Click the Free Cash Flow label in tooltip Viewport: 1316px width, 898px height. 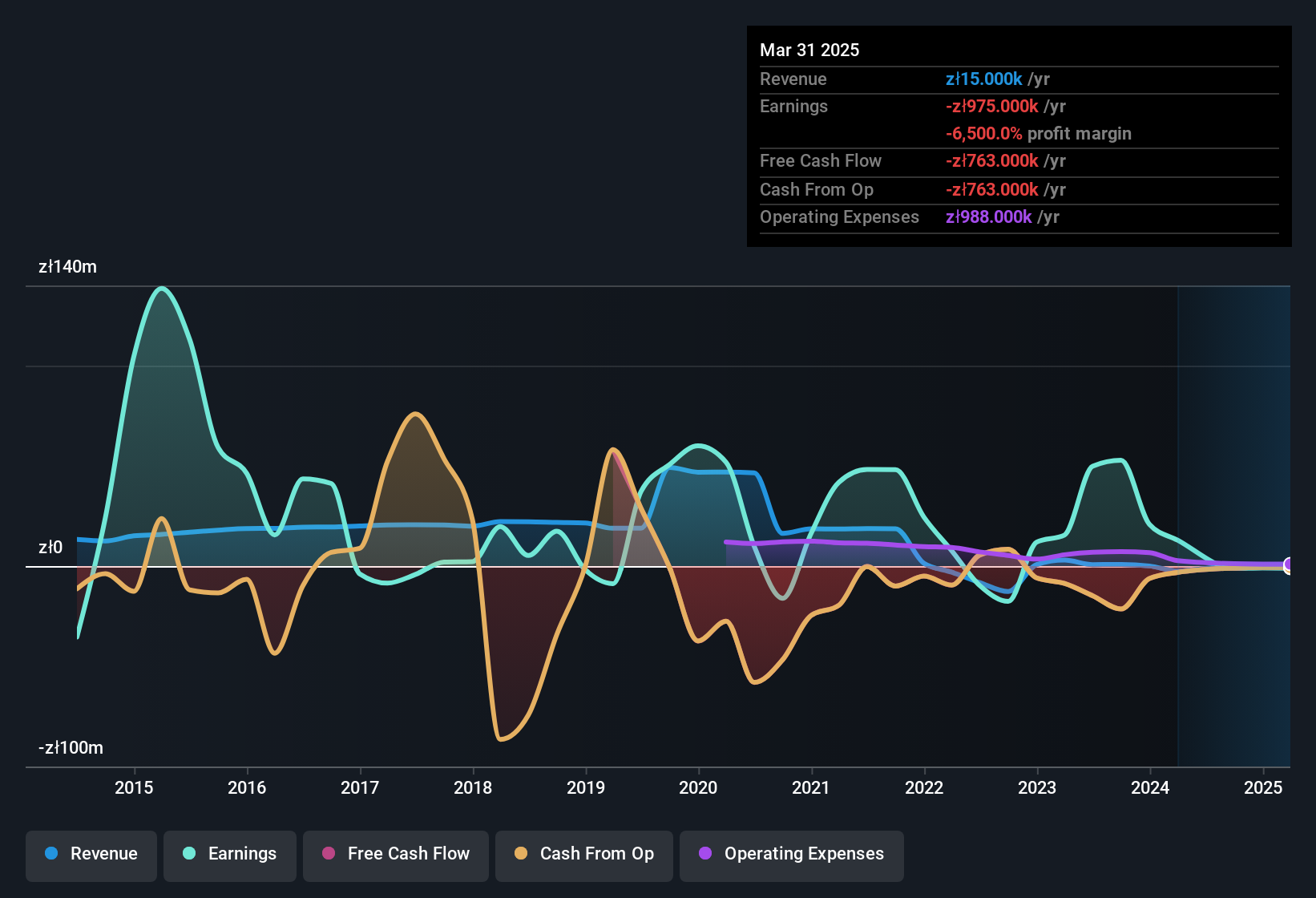[x=821, y=160]
